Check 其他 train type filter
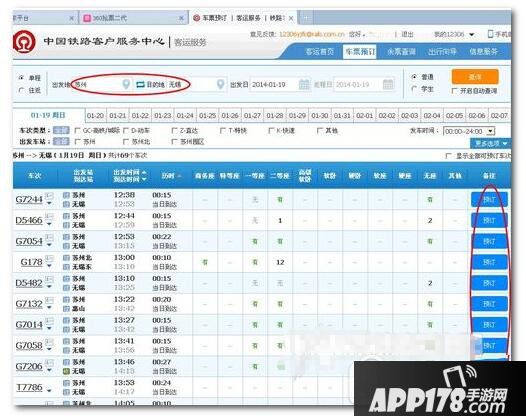Image resolution: width=526 pixels, height=416 pixels. 320,130
